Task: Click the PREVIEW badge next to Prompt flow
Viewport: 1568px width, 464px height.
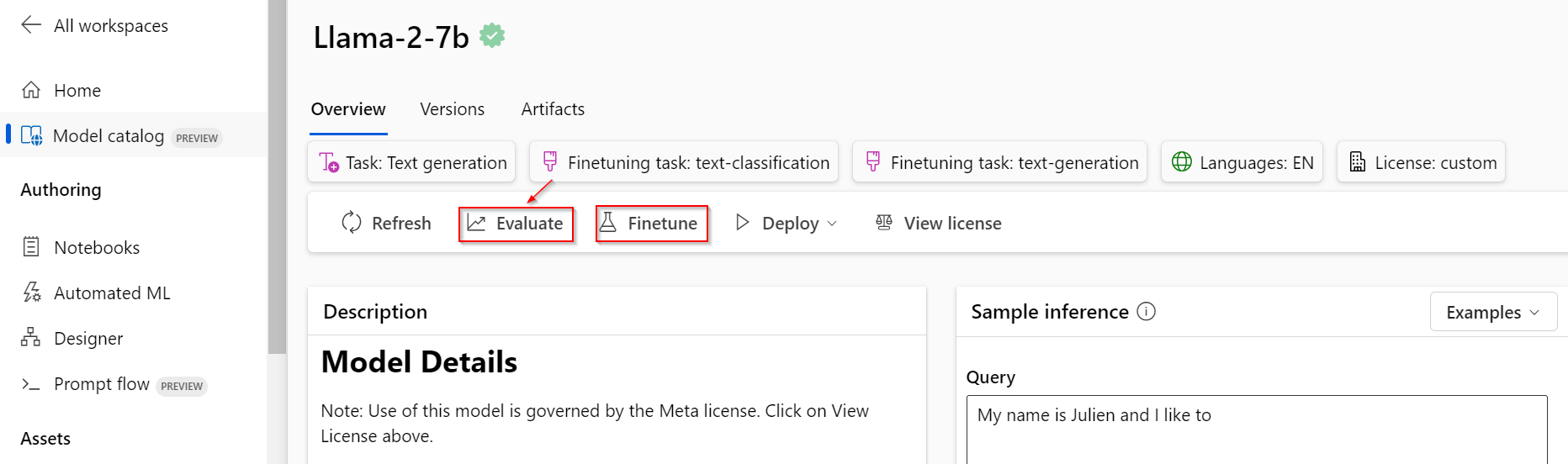Action: (x=183, y=386)
